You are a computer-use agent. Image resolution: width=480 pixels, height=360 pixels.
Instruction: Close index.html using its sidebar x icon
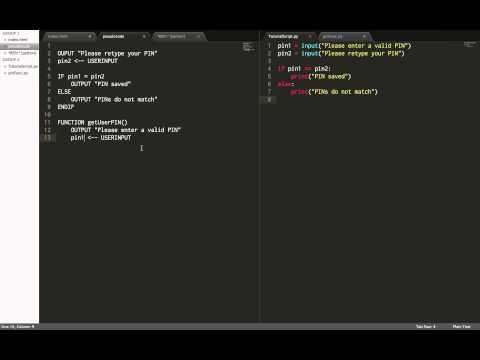[5, 40]
